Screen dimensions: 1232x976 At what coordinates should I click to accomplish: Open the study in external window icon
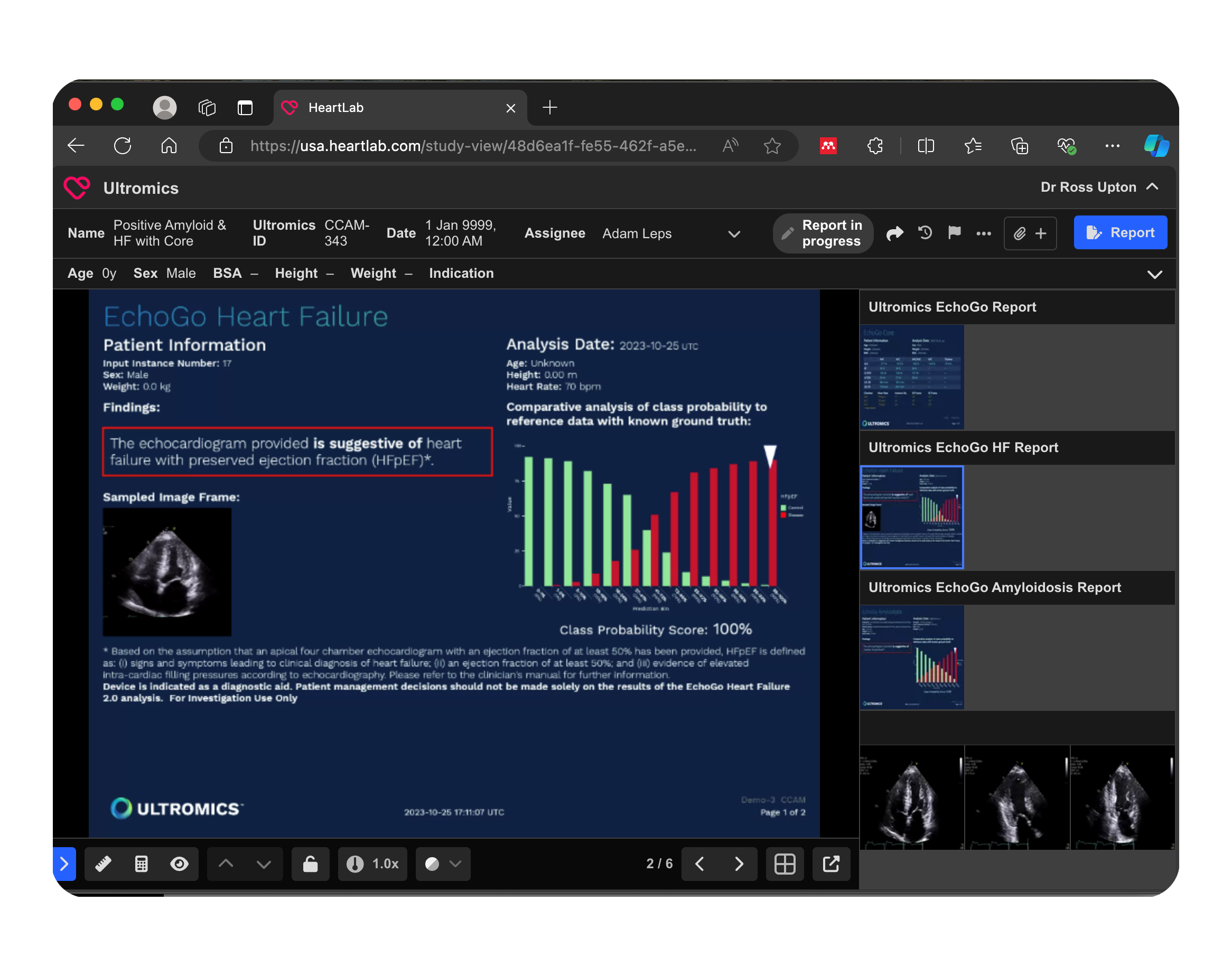(832, 864)
